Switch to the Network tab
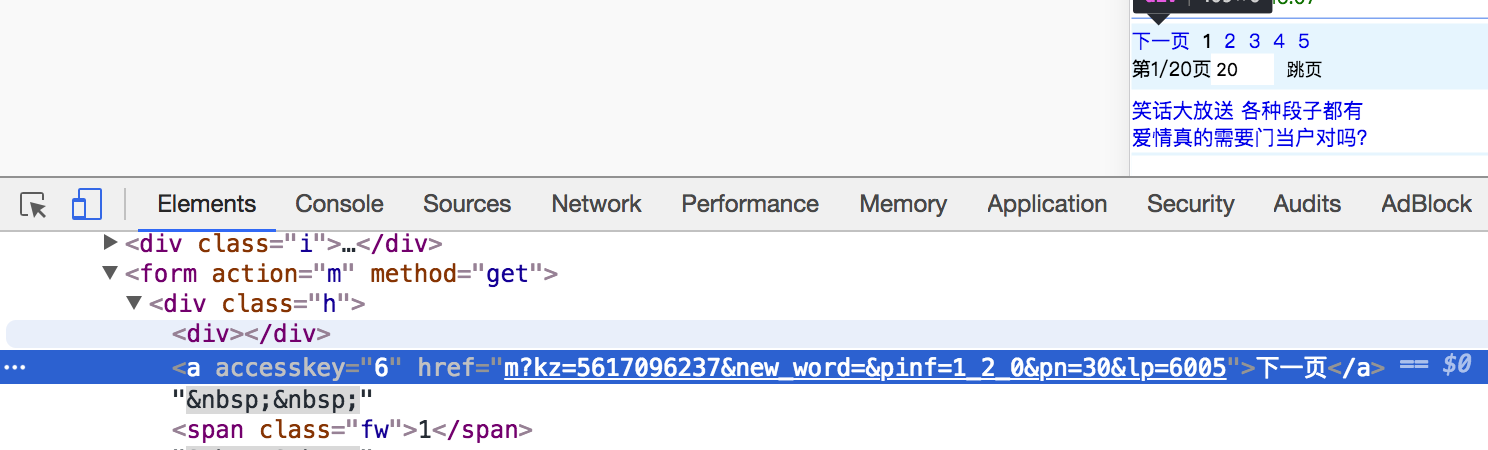The height and width of the screenshot is (450, 1488). tap(597, 204)
